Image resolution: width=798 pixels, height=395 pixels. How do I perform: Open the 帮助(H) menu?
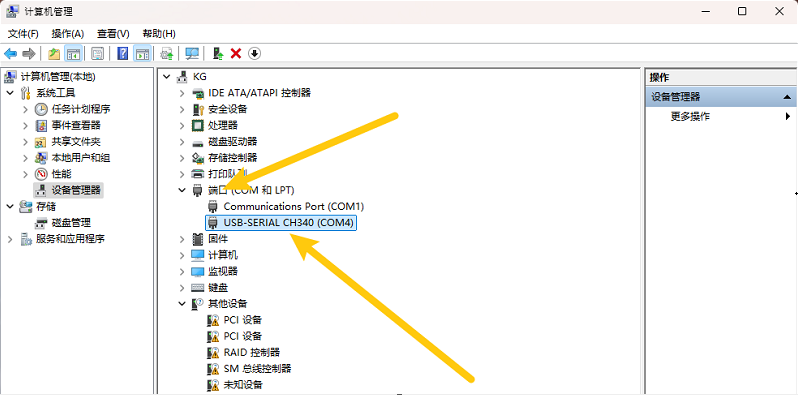159,34
